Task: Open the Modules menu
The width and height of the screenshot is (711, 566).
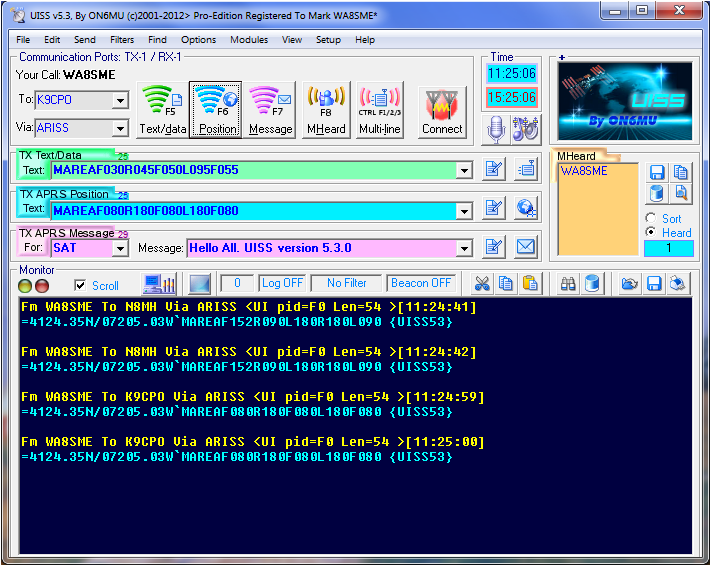Action: click(248, 40)
